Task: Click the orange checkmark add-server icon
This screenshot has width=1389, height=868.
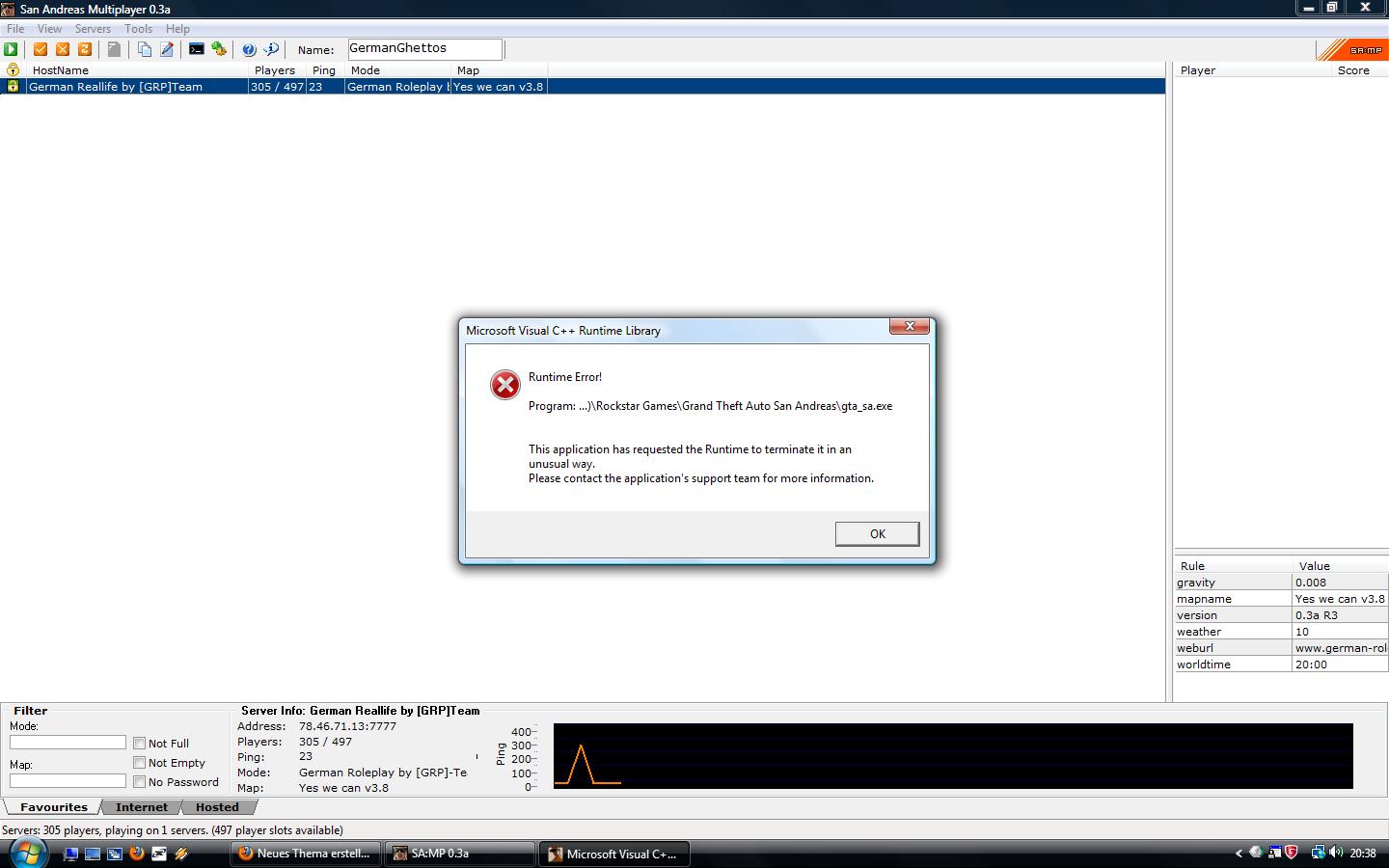Action: tap(41, 49)
